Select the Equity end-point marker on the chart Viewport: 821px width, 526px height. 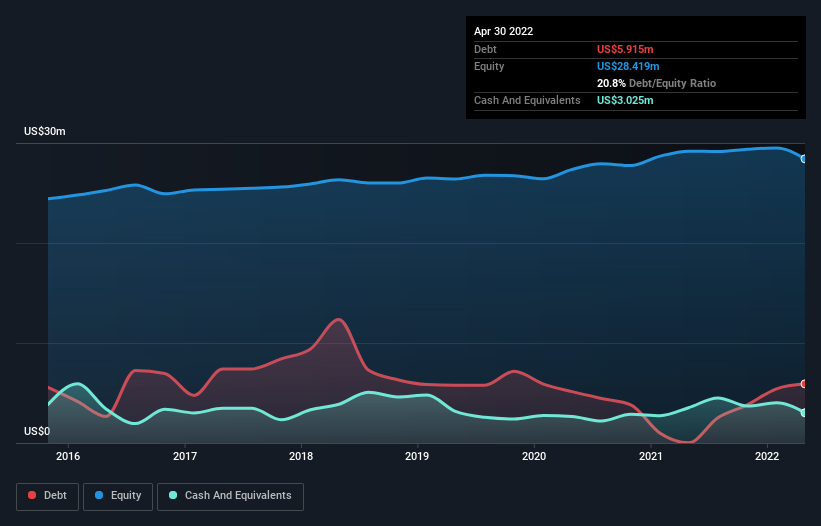click(x=804, y=159)
